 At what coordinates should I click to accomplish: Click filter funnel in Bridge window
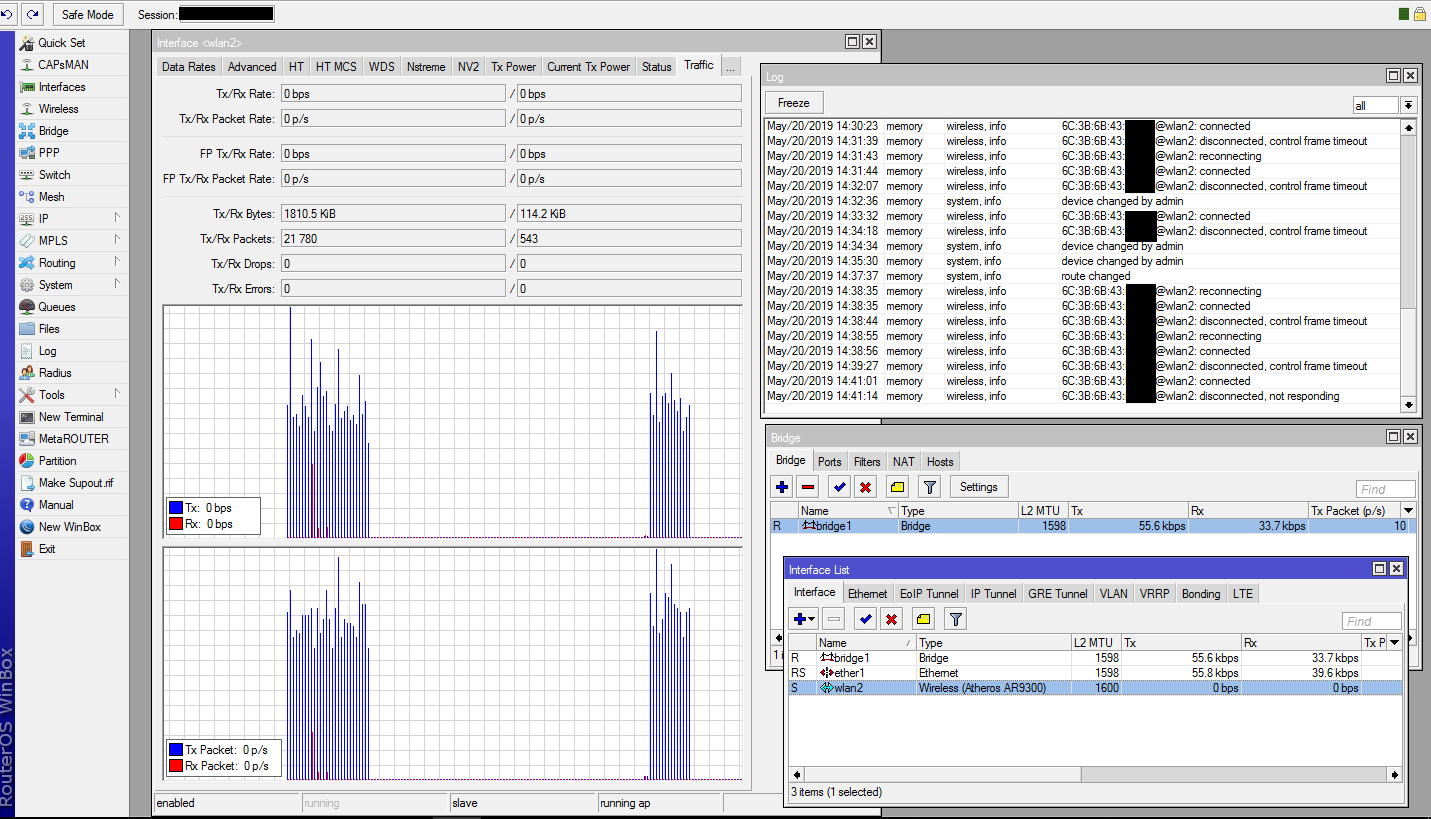click(x=930, y=487)
